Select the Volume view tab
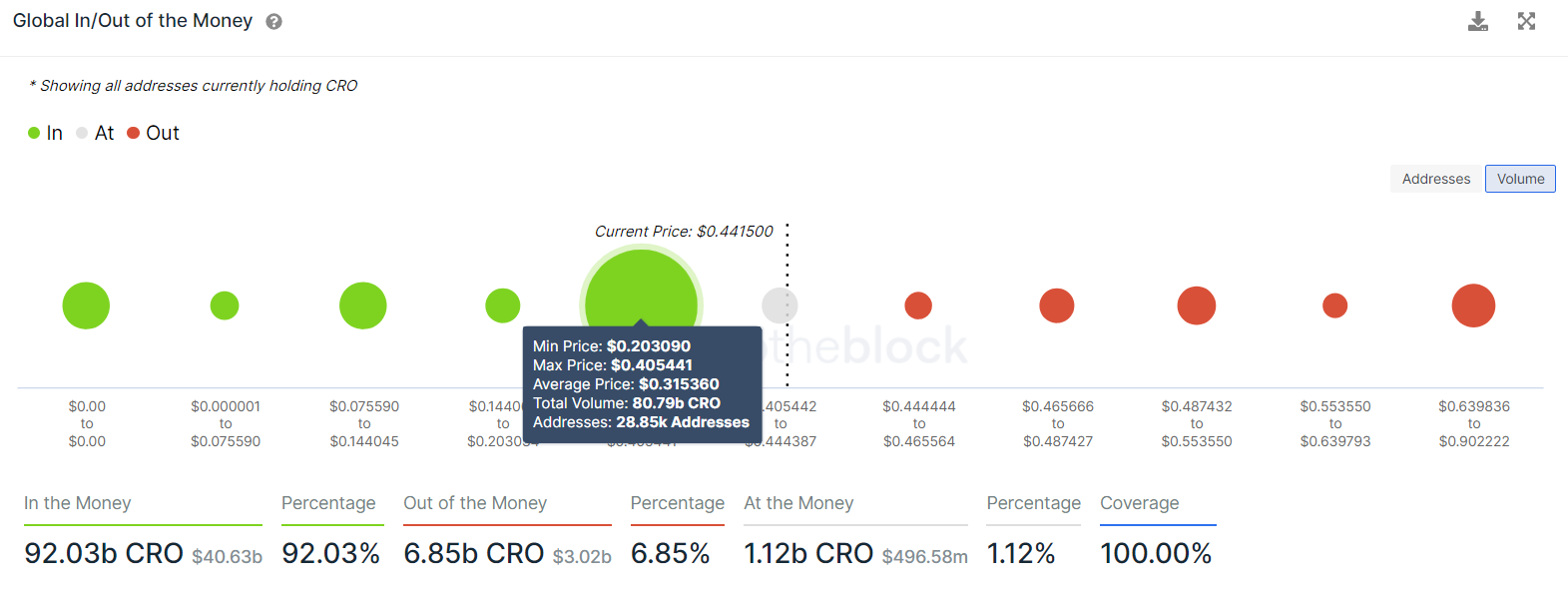The width and height of the screenshot is (1568, 597). (1520, 179)
